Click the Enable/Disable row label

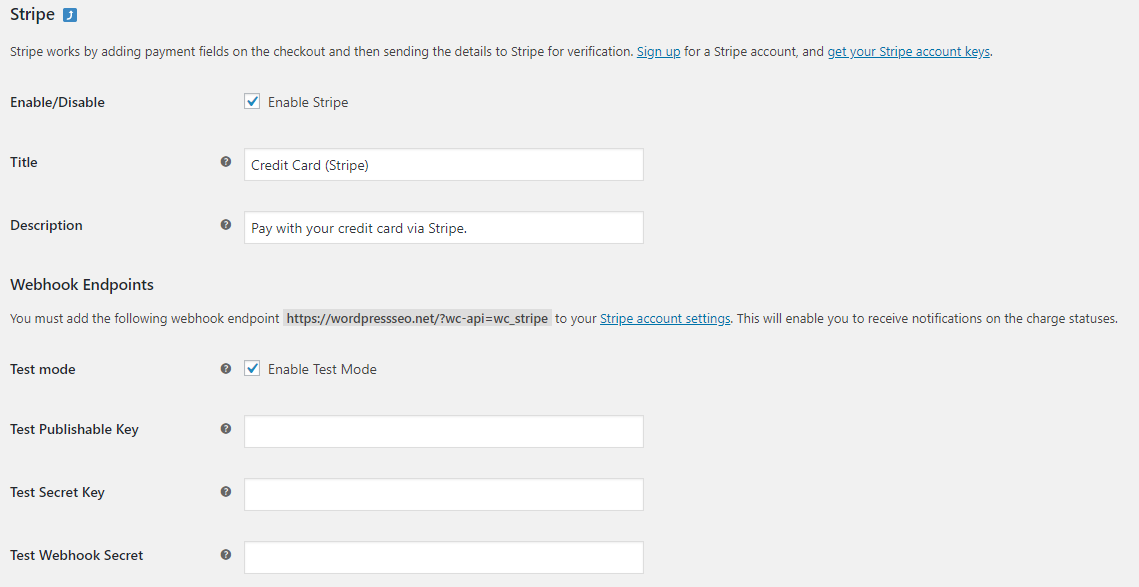(57, 102)
